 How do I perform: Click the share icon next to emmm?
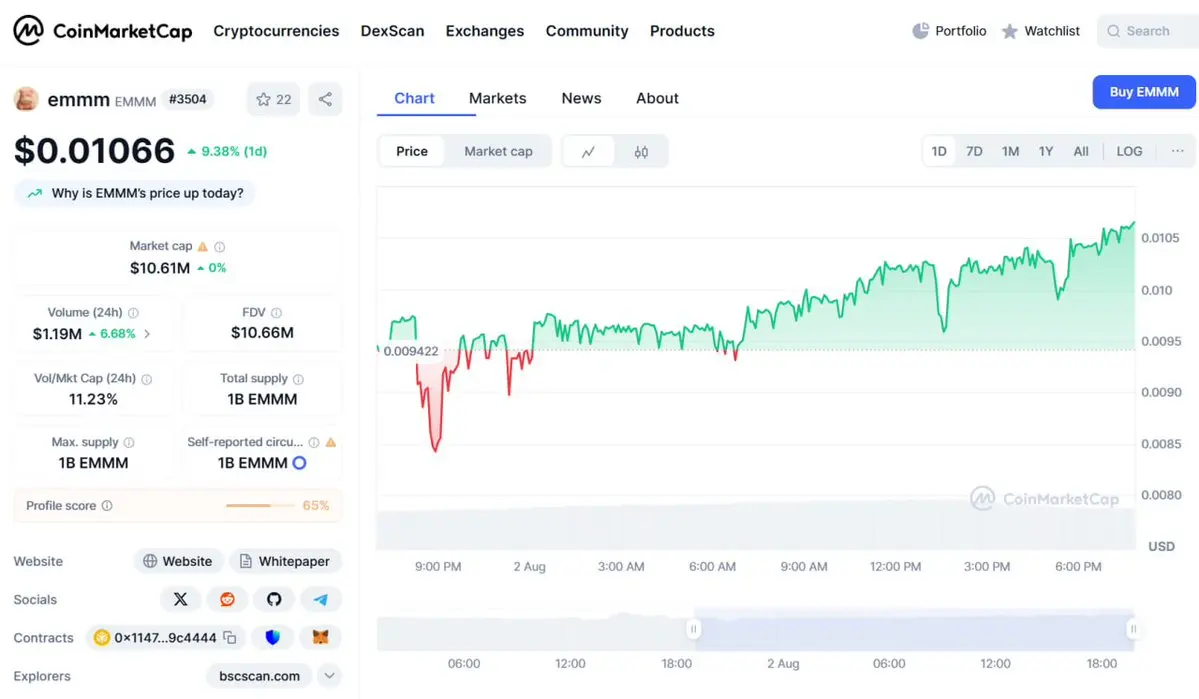[x=325, y=99]
